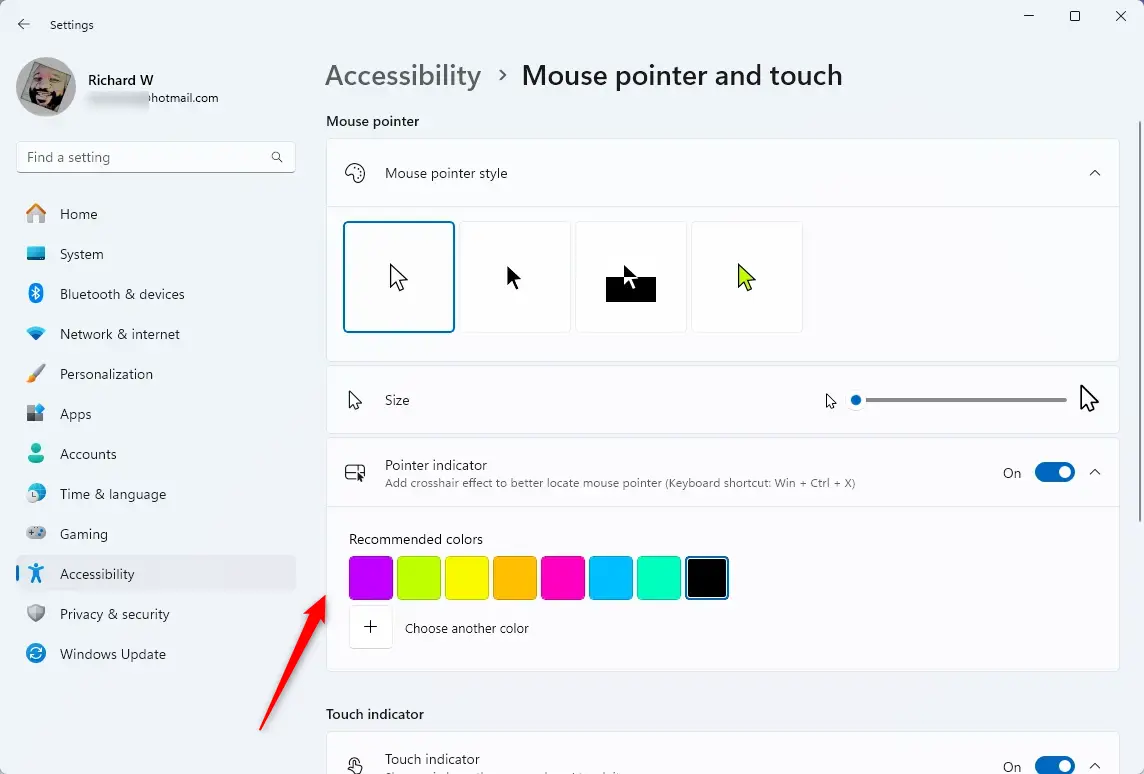Open Home settings page
This screenshot has width=1144, height=774.
pos(155,214)
